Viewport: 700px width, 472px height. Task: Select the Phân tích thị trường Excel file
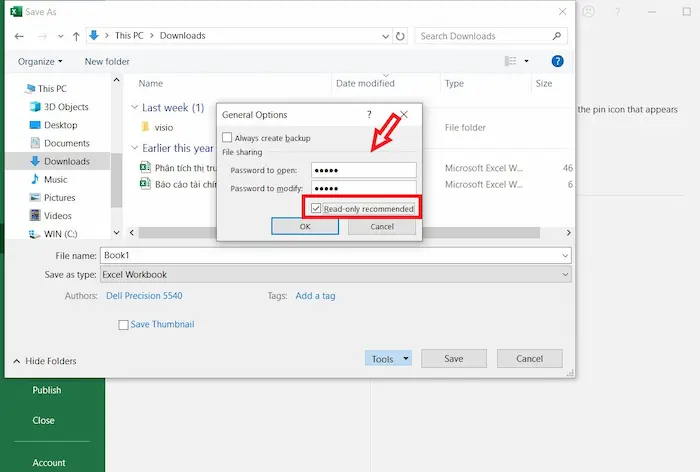click(x=178, y=168)
